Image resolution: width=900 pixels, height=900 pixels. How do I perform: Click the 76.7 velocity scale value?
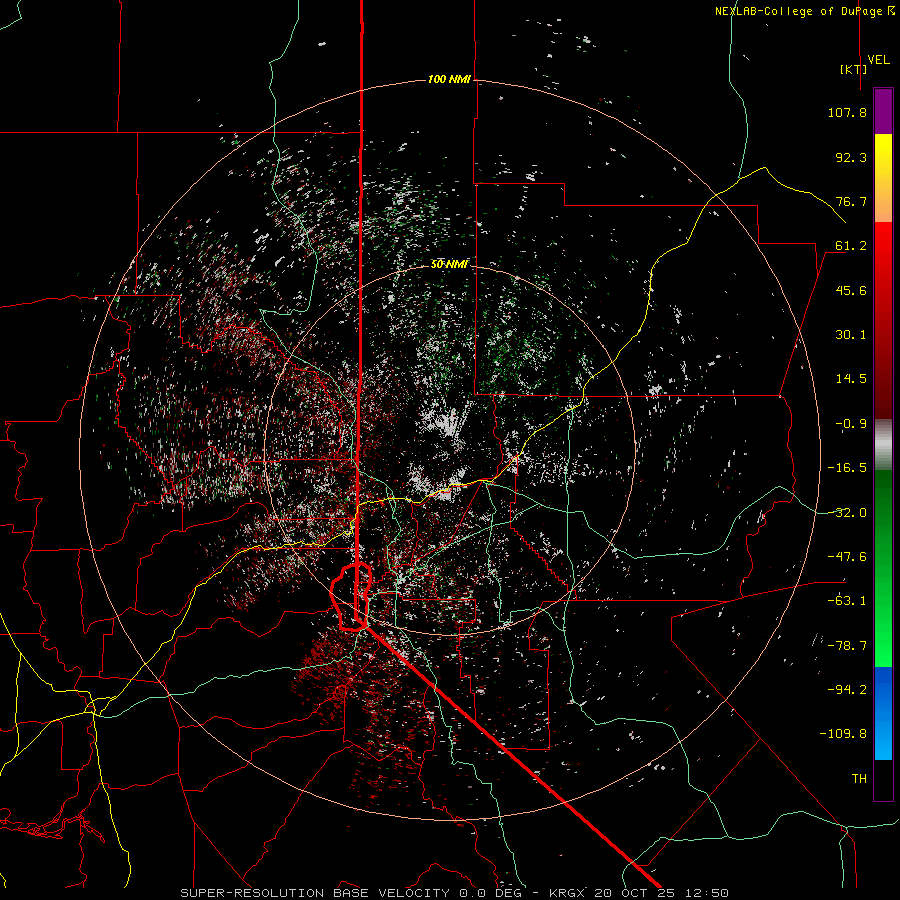pyautogui.click(x=851, y=201)
